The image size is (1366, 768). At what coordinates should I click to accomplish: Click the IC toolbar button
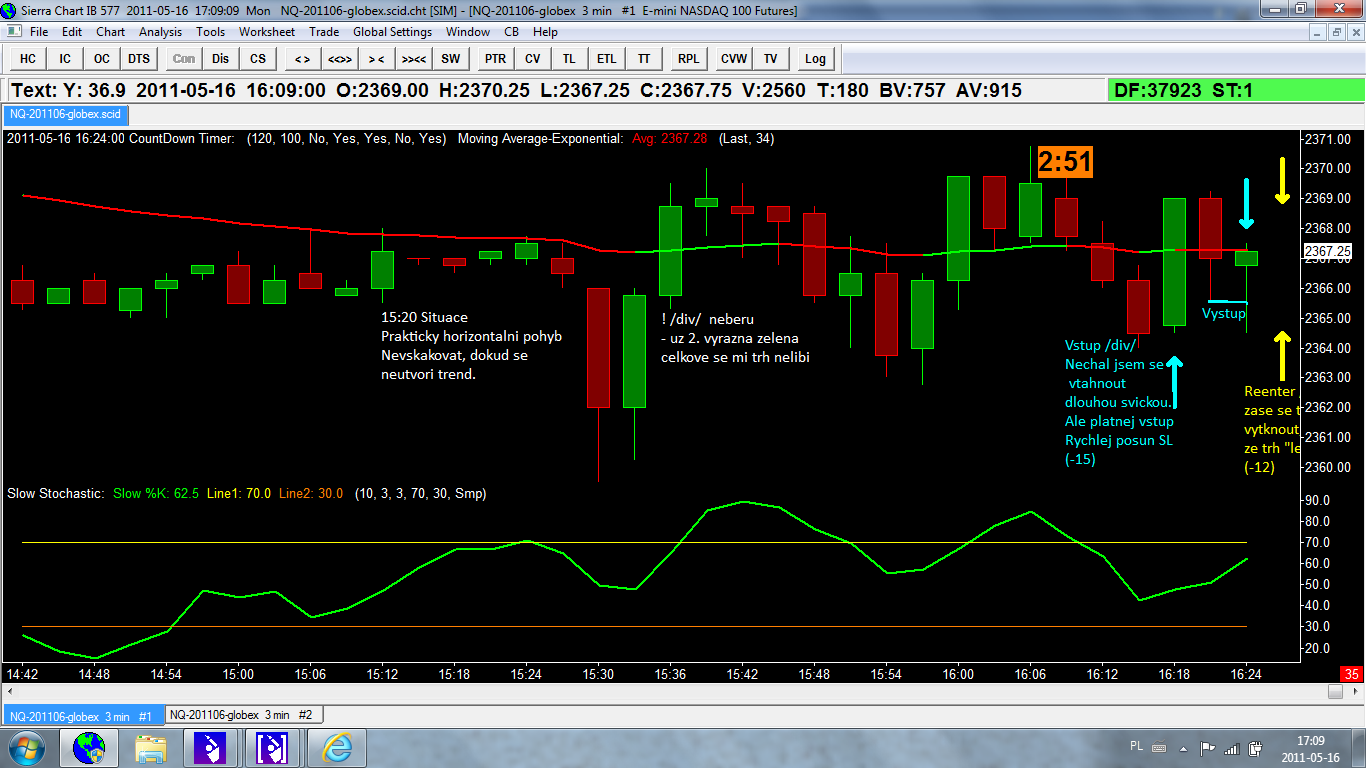pyautogui.click(x=65, y=58)
